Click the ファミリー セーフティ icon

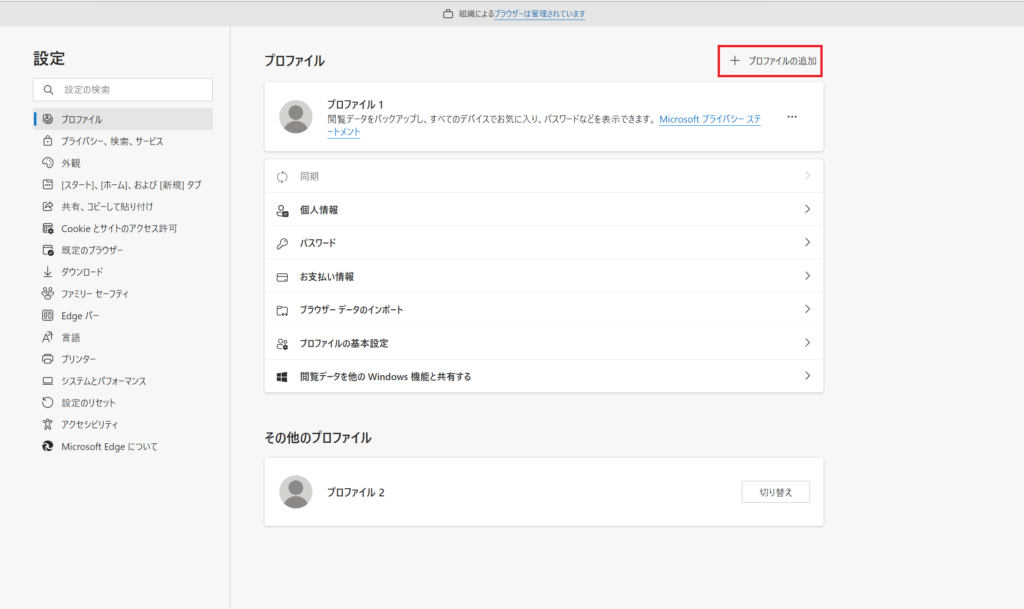coord(48,294)
